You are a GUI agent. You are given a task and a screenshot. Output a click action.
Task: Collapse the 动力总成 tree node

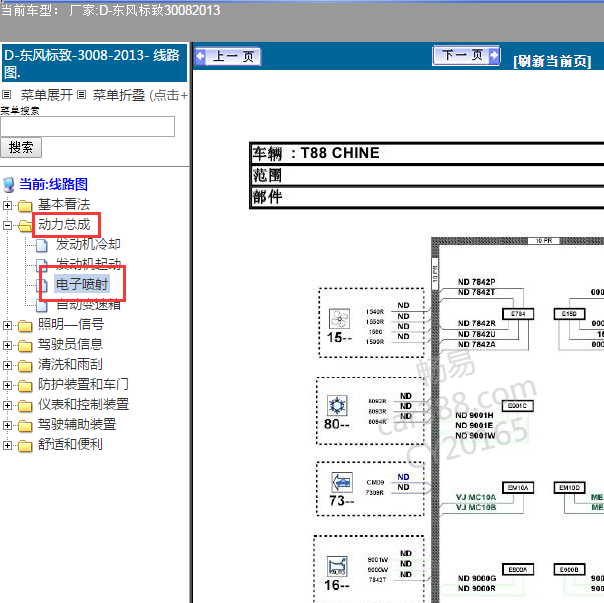[7, 225]
